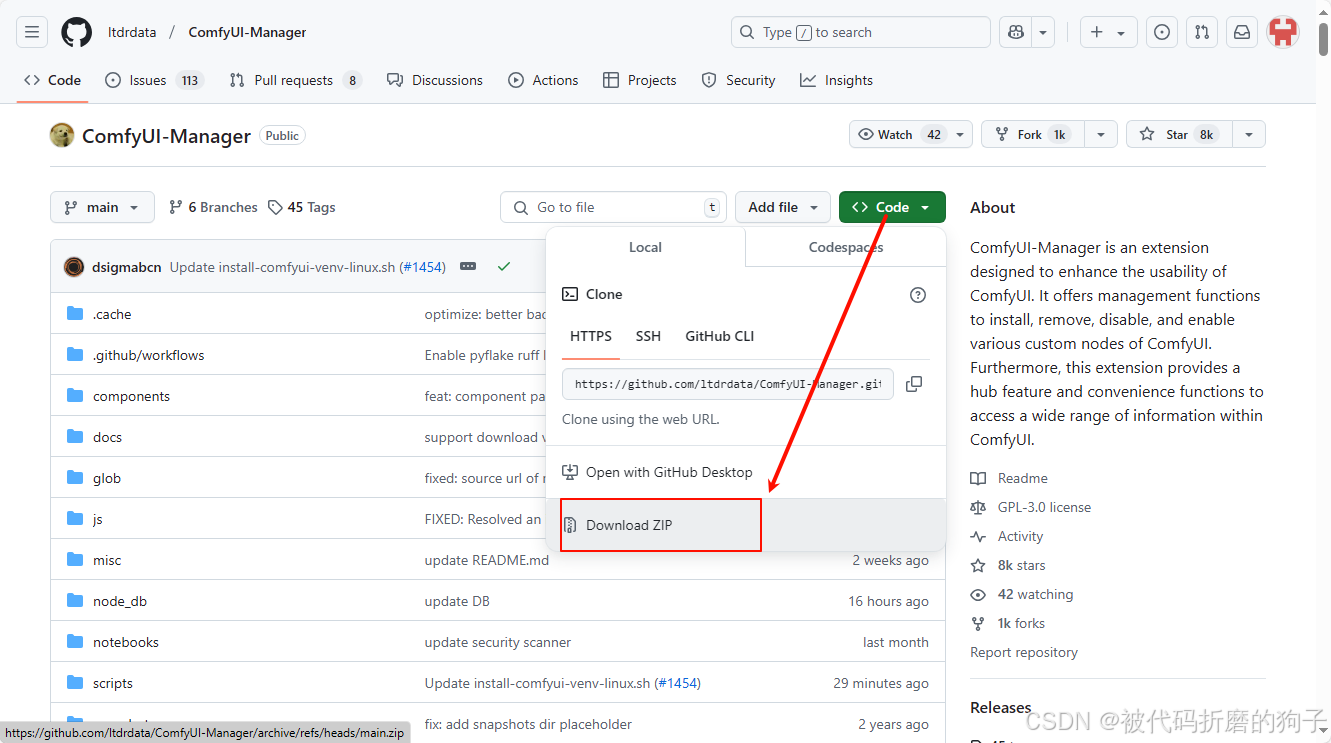Open the notebooks folder
Viewport: 1331px width, 743px height.
coord(126,642)
